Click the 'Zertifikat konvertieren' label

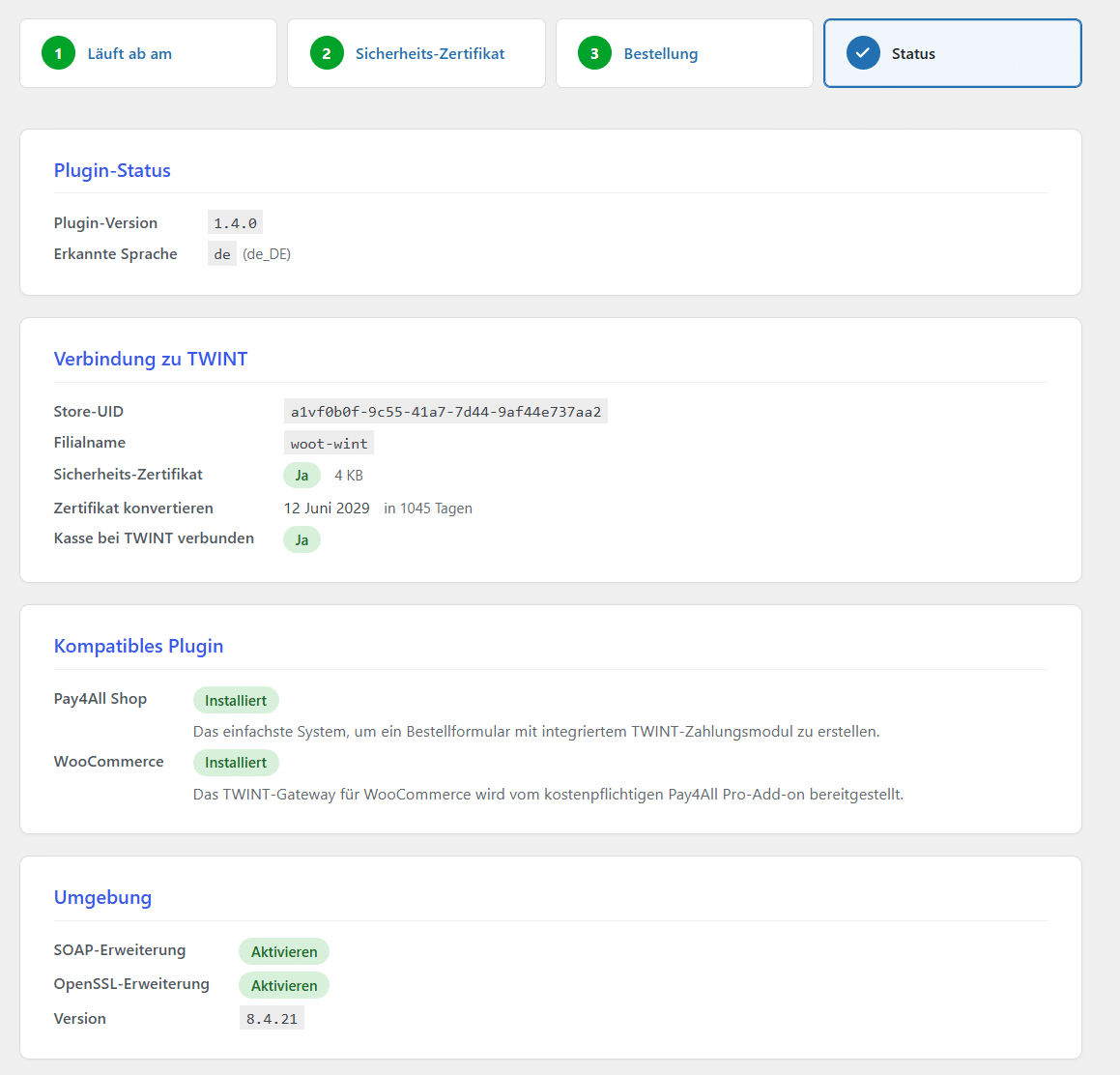[x=133, y=508]
